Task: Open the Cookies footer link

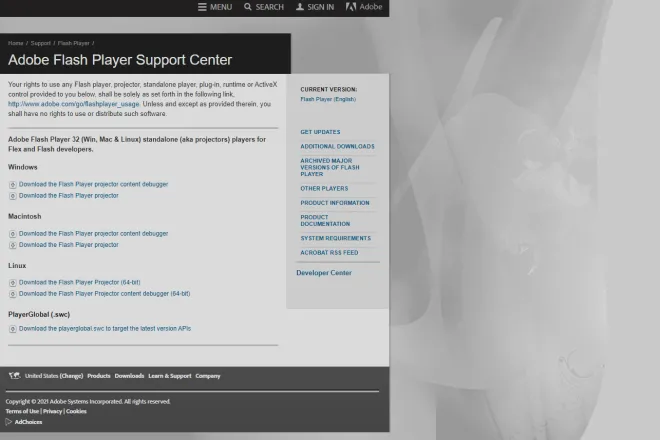Action: click(76, 411)
